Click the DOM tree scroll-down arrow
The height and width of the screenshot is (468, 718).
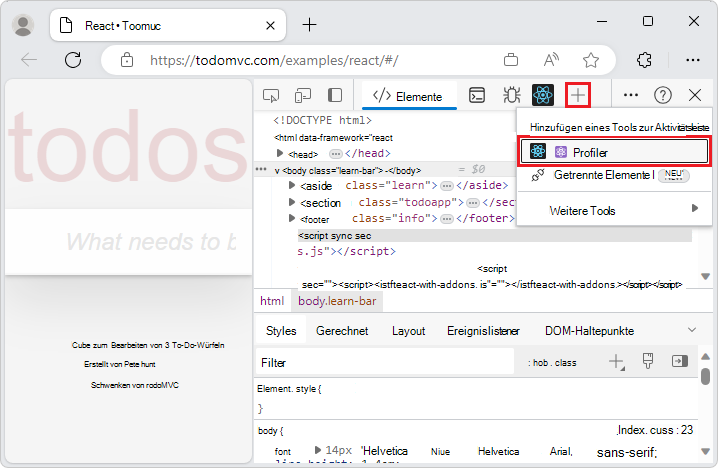point(706,276)
